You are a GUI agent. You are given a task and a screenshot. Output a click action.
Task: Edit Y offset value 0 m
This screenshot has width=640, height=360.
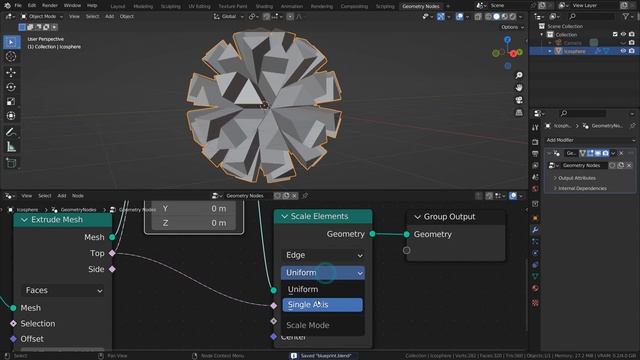coord(194,209)
